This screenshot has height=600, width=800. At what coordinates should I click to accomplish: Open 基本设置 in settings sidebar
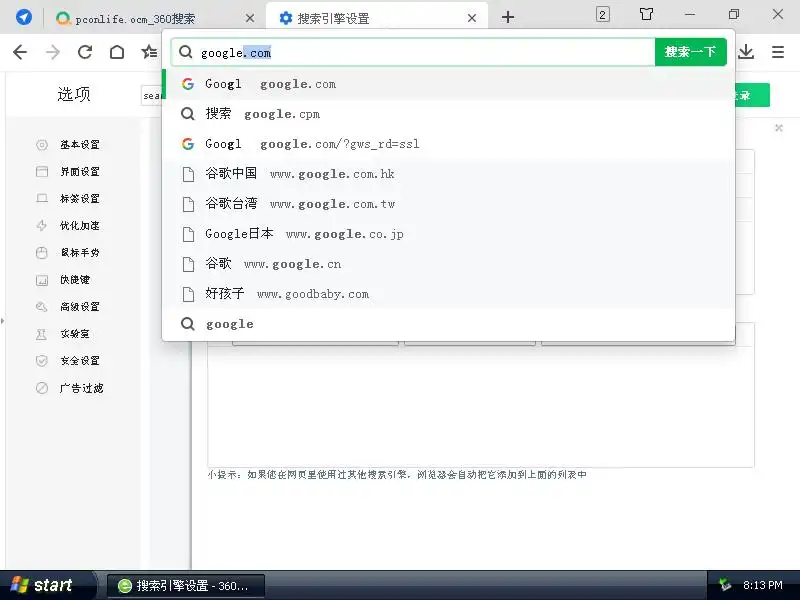pyautogui.click(x=80, y=145)
